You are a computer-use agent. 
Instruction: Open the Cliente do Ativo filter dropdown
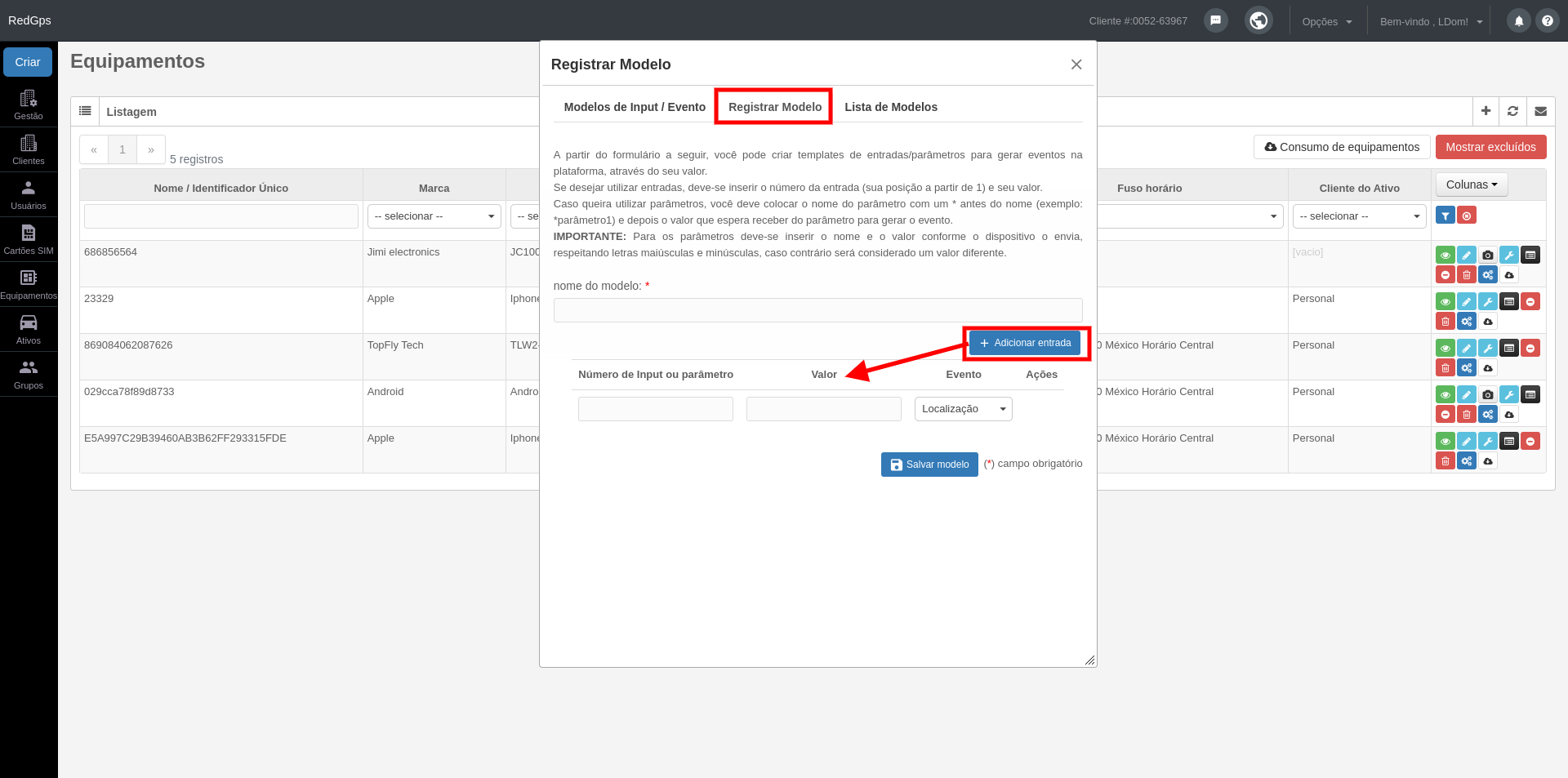pyautogui.click(x=1360, y=216)
